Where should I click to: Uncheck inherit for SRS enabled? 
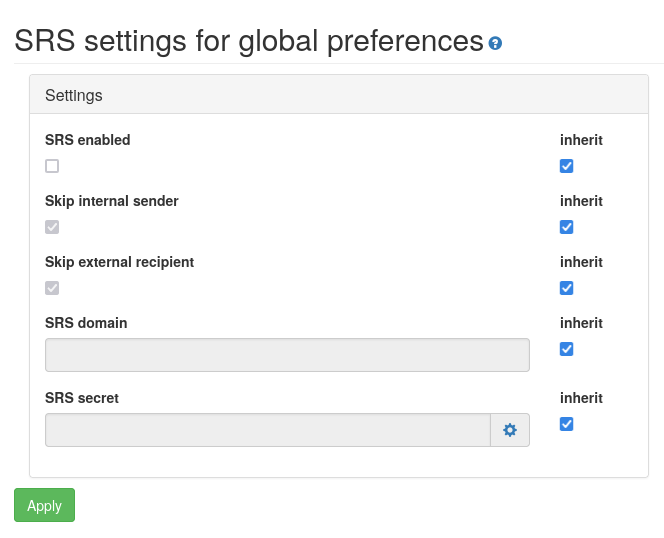click(x=567, y=166)
